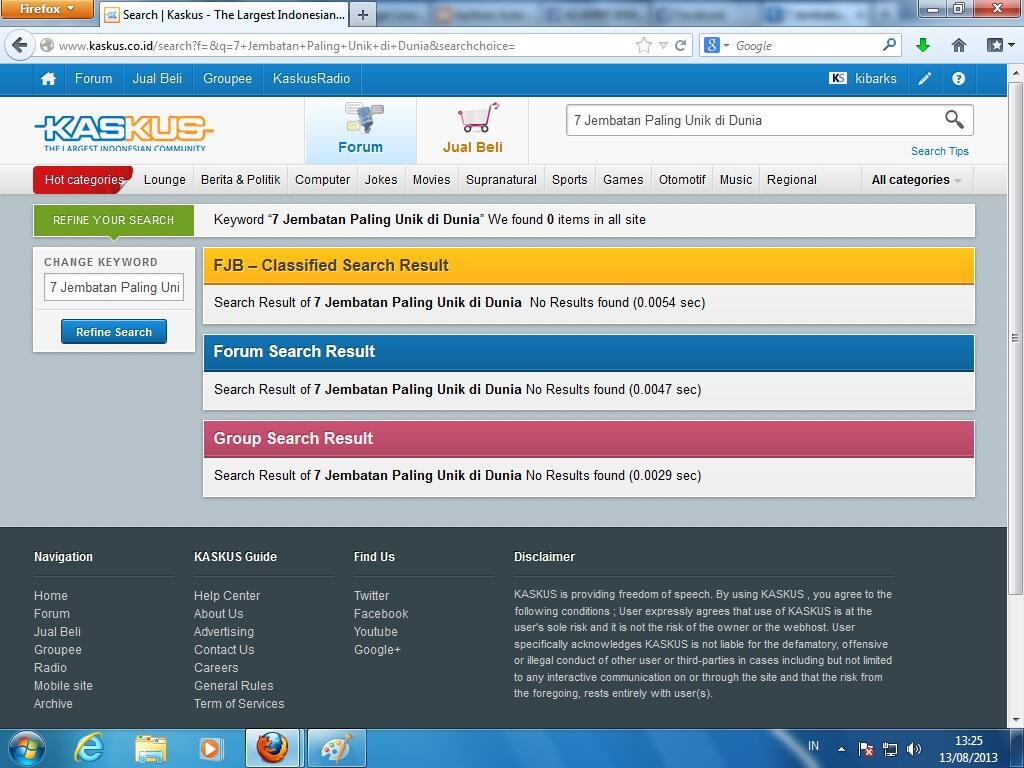This screenshot has width=1024, height=768.
Task: Select the Otomotif category
Action: (x=682, y=180)
